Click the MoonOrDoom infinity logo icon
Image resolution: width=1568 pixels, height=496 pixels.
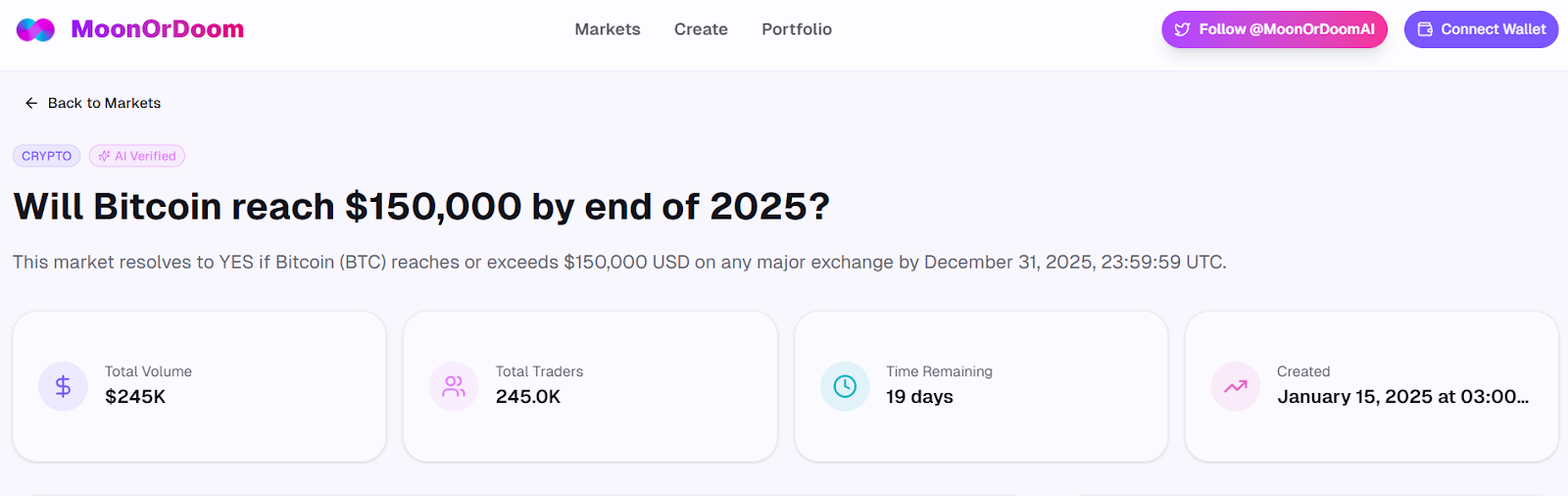(35, 29)
